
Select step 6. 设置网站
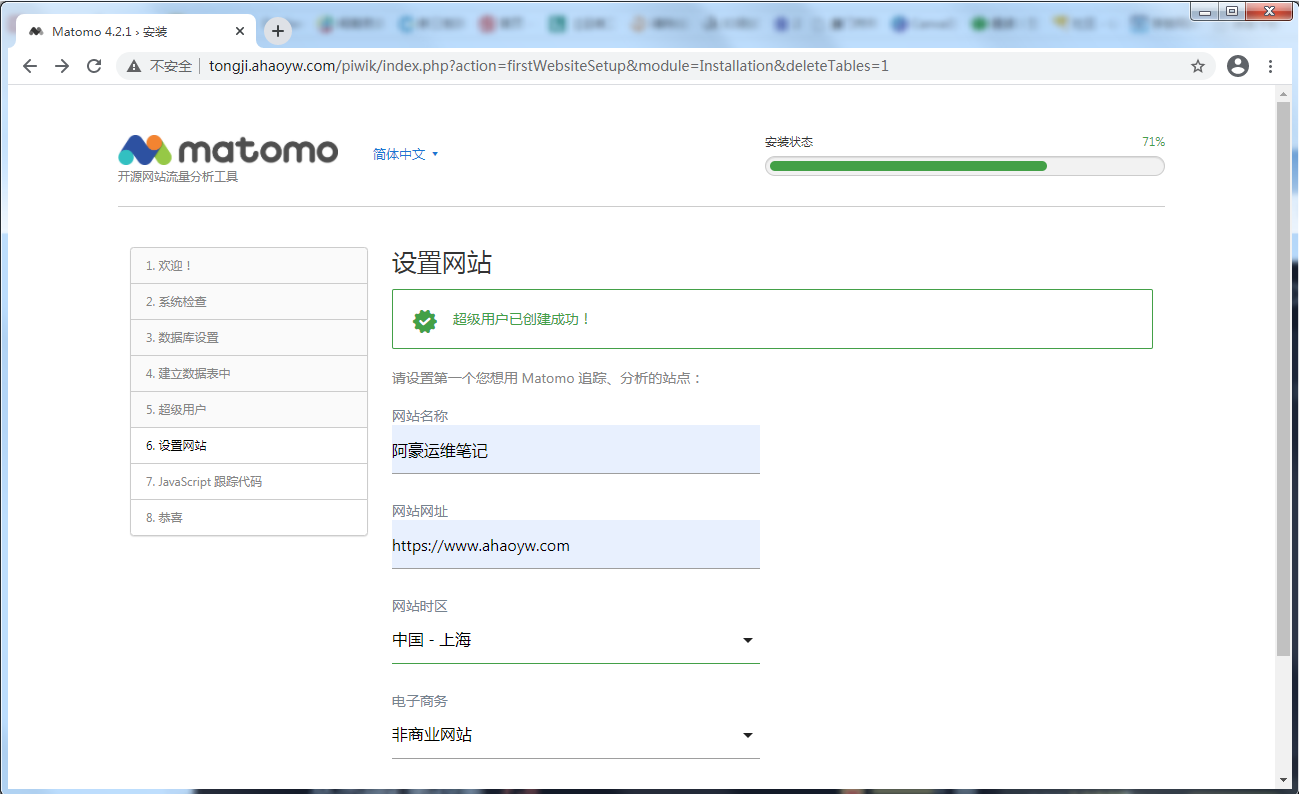coord(249,446)
